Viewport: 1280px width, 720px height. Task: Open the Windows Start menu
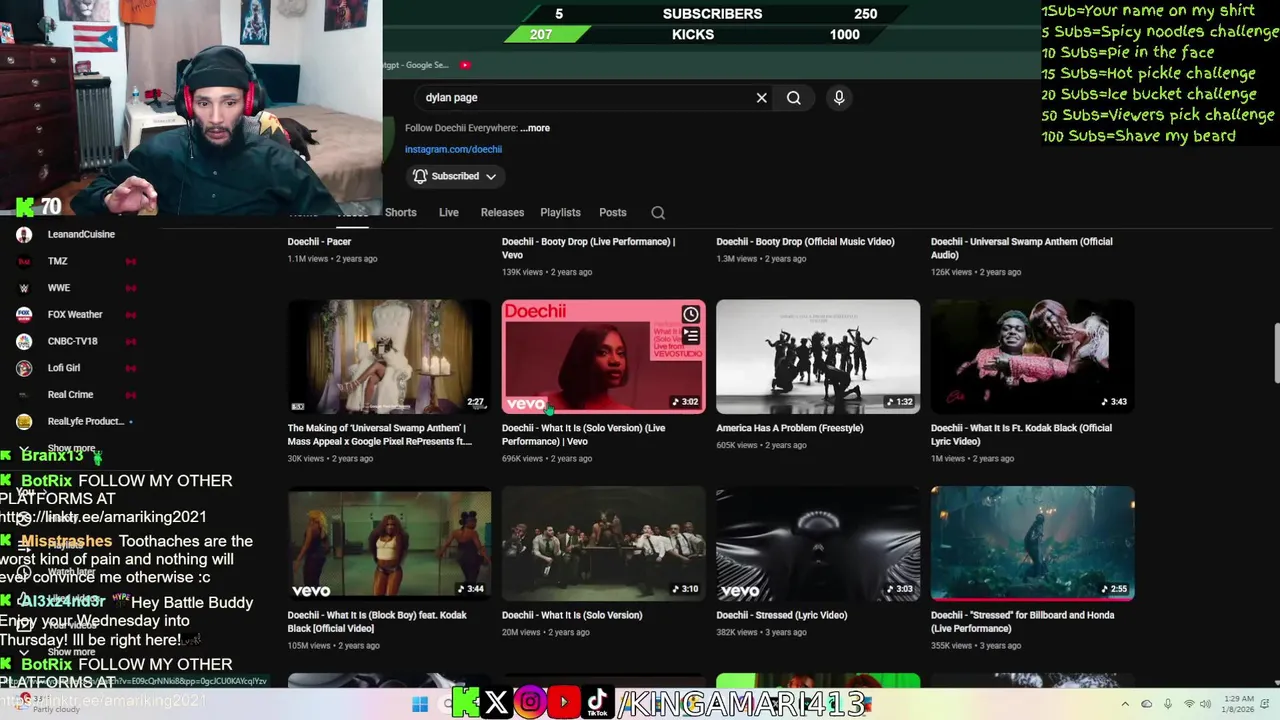(420, 704)
